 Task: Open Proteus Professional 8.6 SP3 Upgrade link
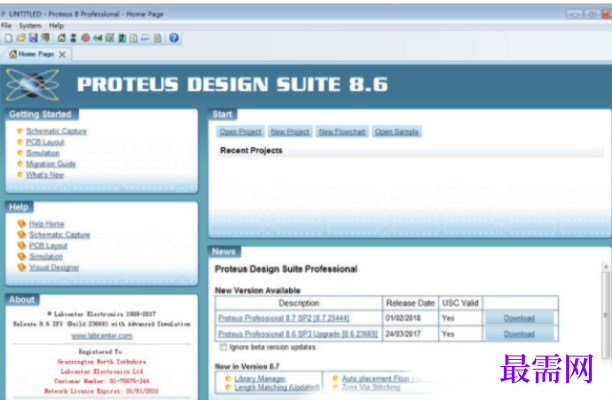tap(298, 334)
